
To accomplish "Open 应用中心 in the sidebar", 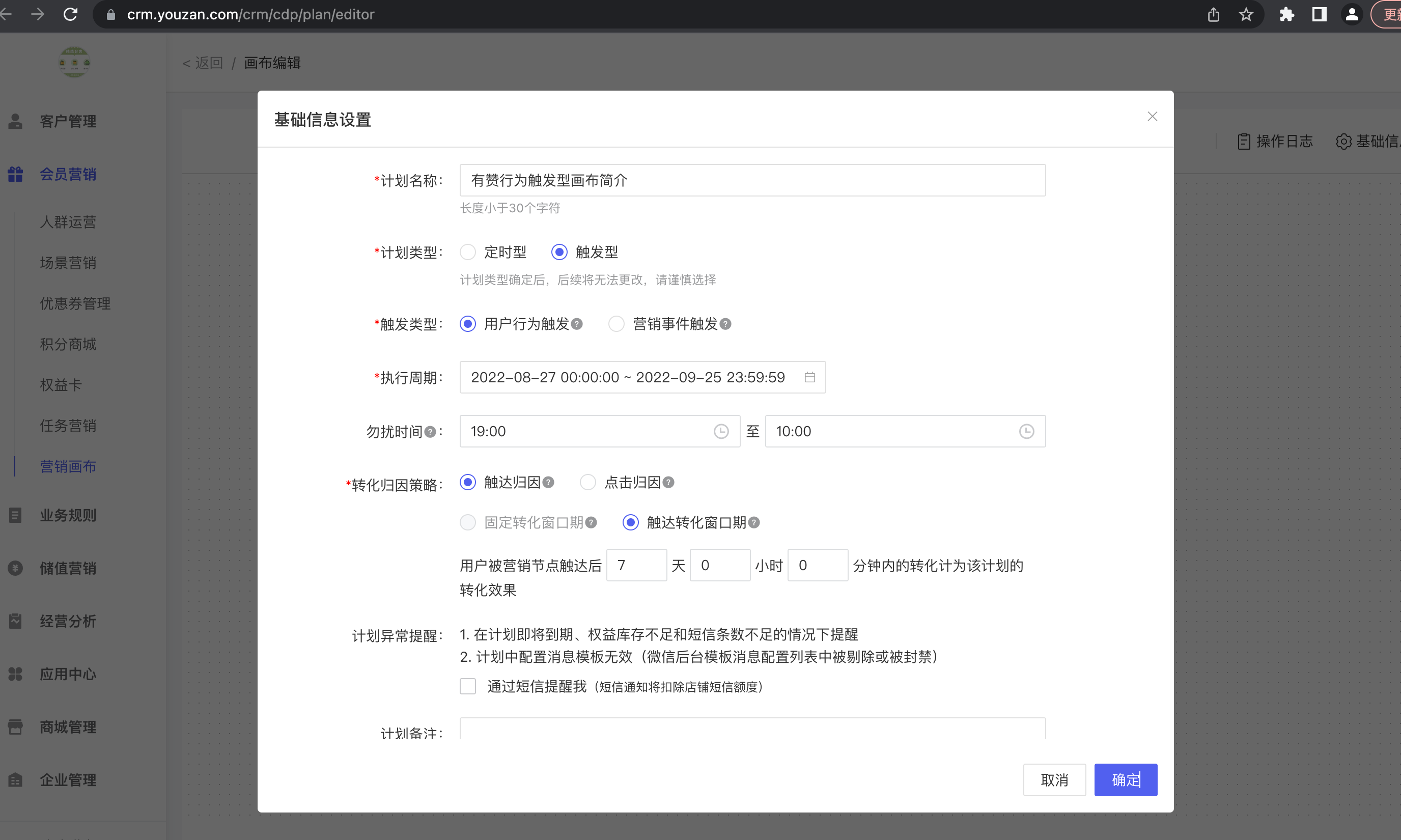I will pos(68,674).
